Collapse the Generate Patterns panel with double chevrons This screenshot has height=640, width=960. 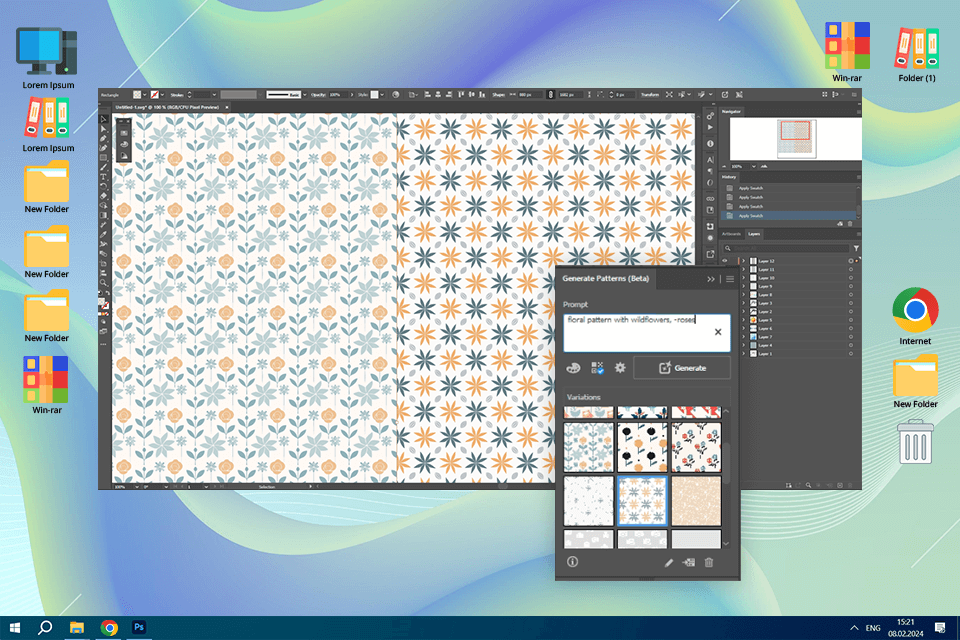pos(711,279)
